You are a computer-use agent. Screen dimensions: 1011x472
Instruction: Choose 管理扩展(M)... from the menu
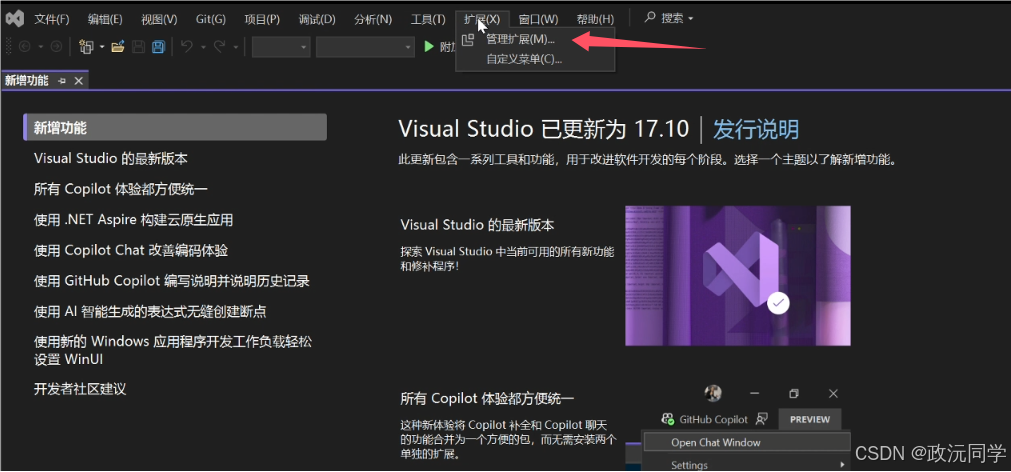tap(535, 39)
